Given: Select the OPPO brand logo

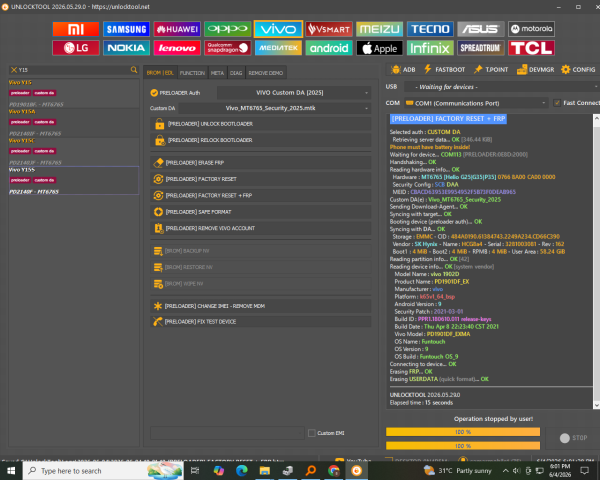Looking at the screenshot, I should 228,29.
